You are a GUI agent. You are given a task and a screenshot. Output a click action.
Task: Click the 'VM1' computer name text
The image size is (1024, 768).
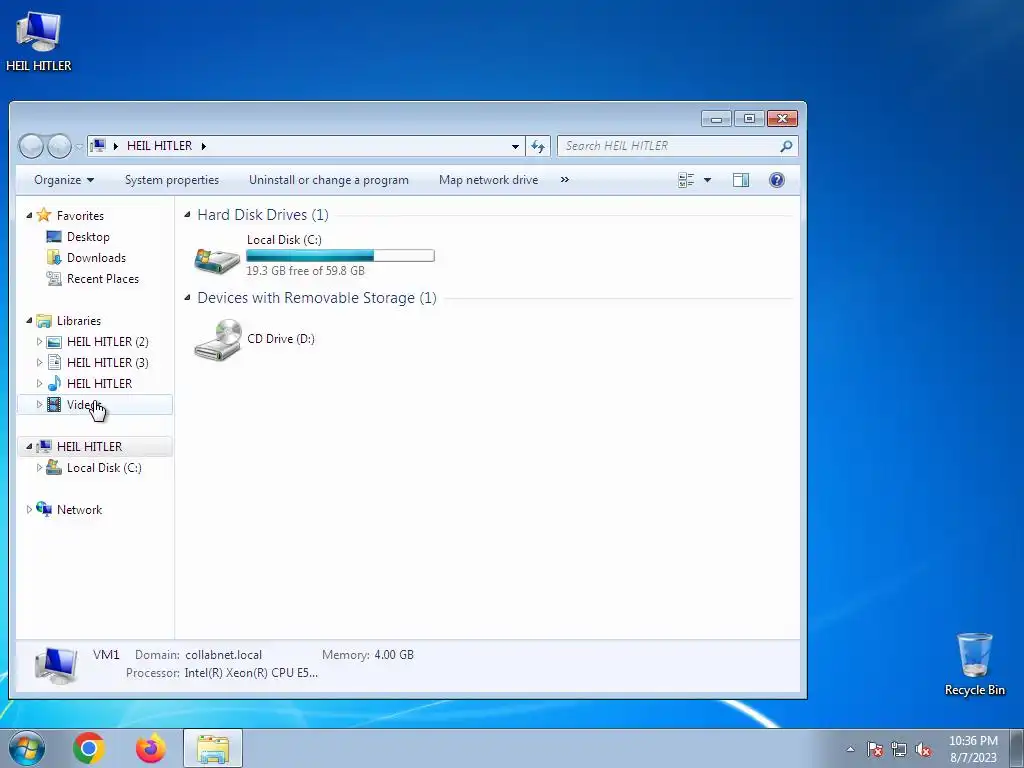point(106,654)
